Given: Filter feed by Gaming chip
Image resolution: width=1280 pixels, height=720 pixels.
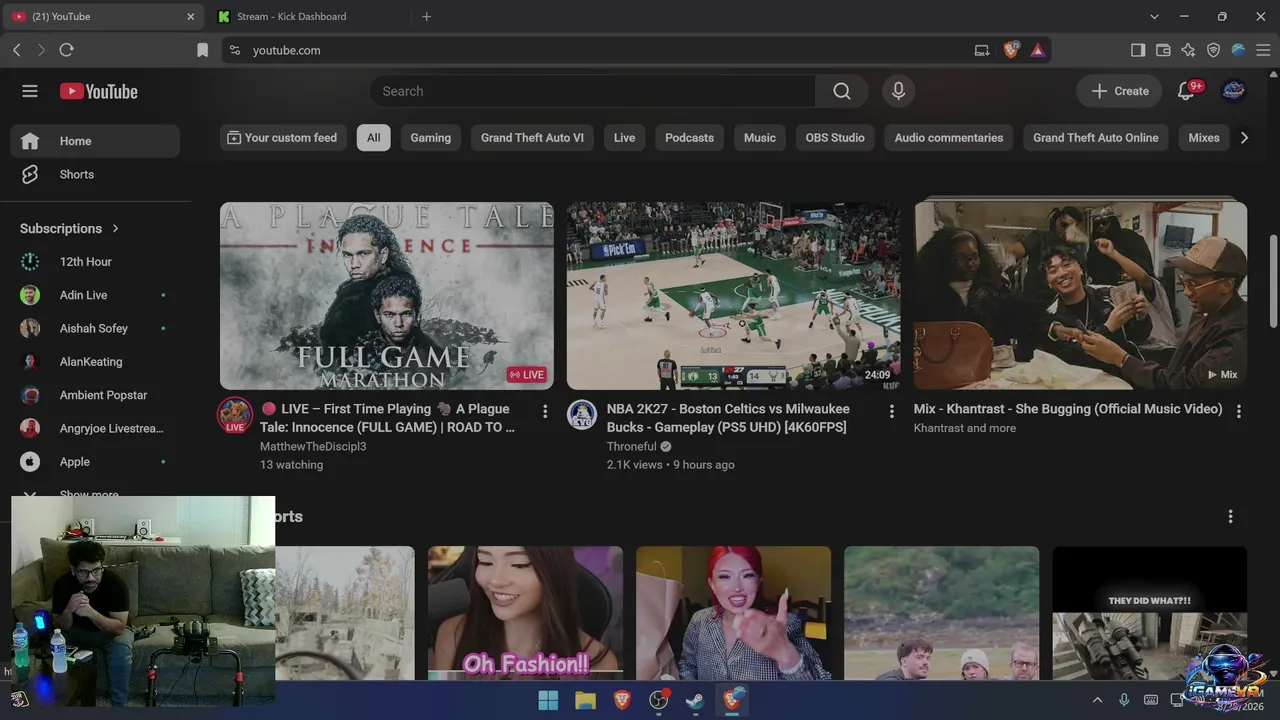Looking at the screenshot, I should [x=431, y=138].
